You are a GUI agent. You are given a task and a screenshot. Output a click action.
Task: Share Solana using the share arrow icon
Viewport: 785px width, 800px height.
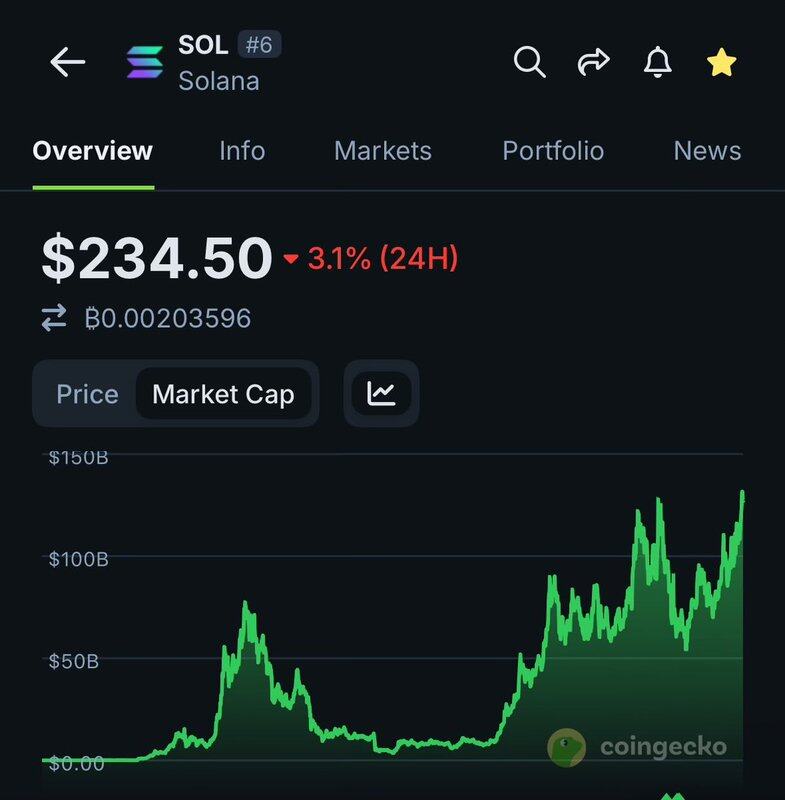tap(593, 62)
